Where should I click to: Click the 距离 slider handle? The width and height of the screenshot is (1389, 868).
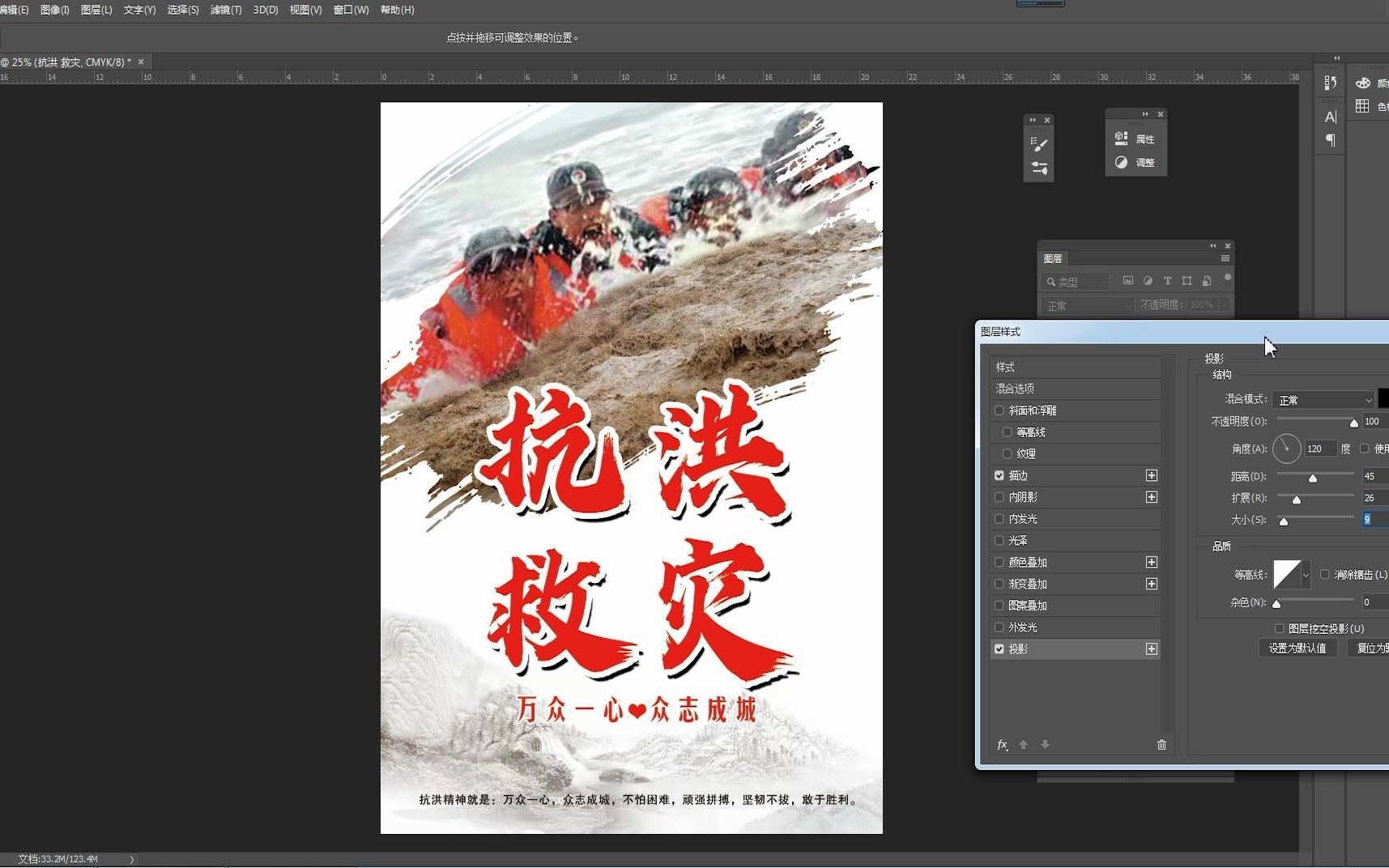coord(1313,478)
